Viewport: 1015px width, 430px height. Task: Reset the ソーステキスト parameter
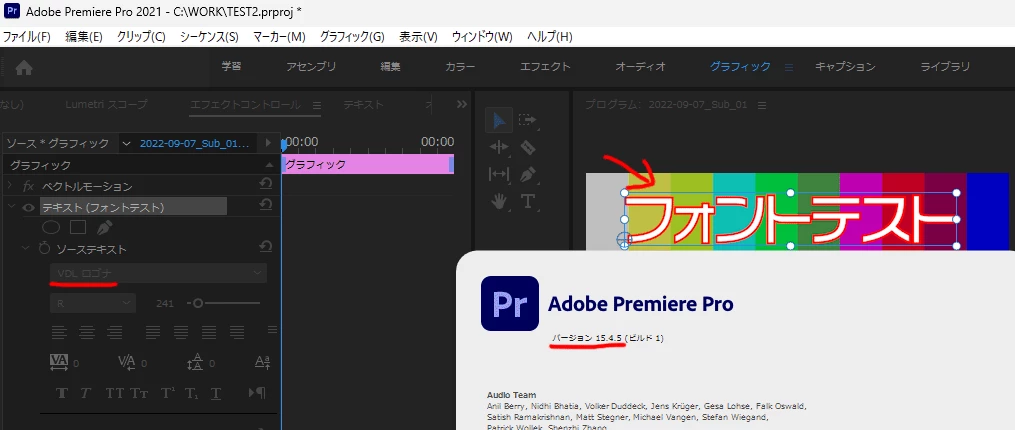(x=265, y=247)
